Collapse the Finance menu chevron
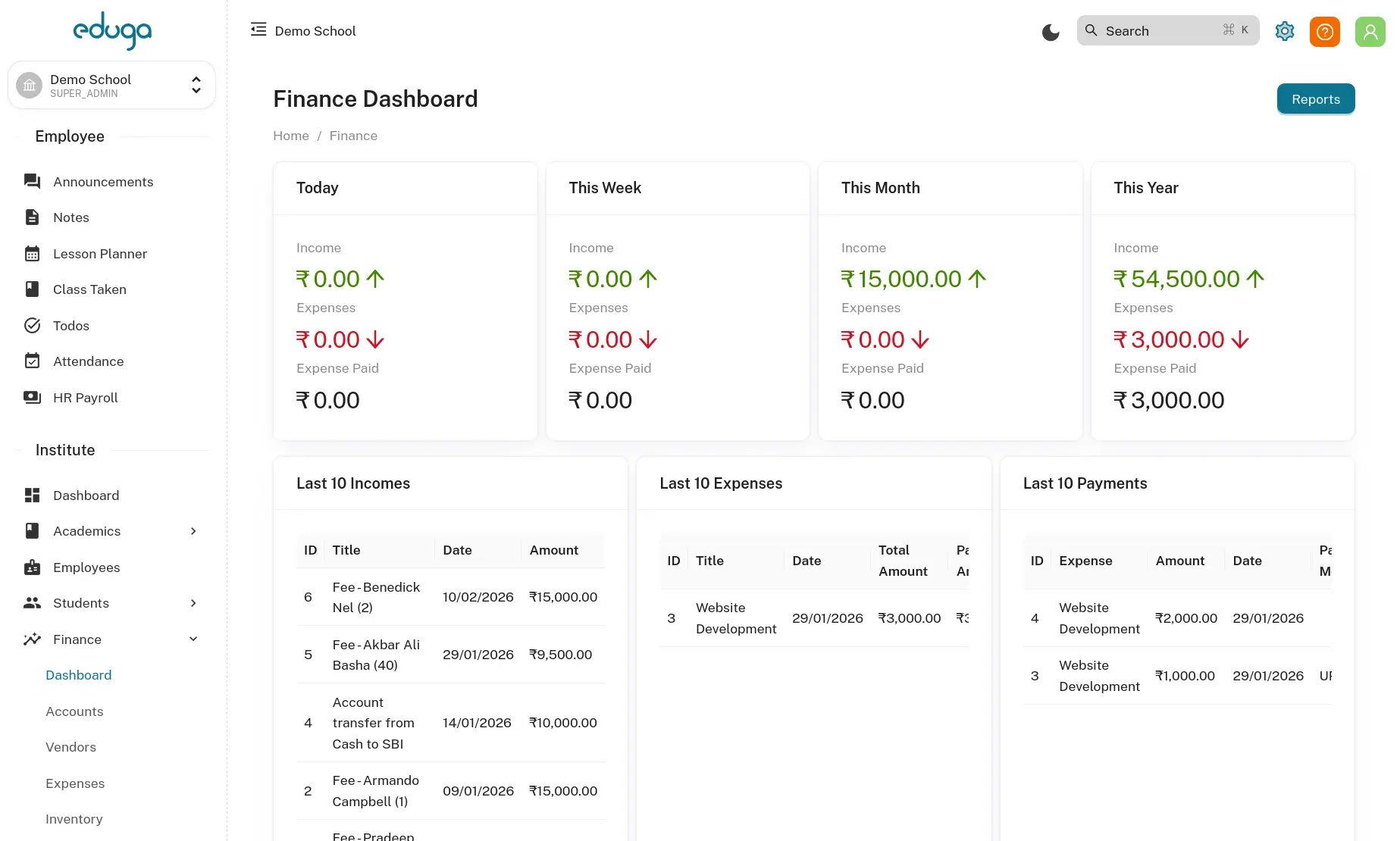 coord(193,639)
